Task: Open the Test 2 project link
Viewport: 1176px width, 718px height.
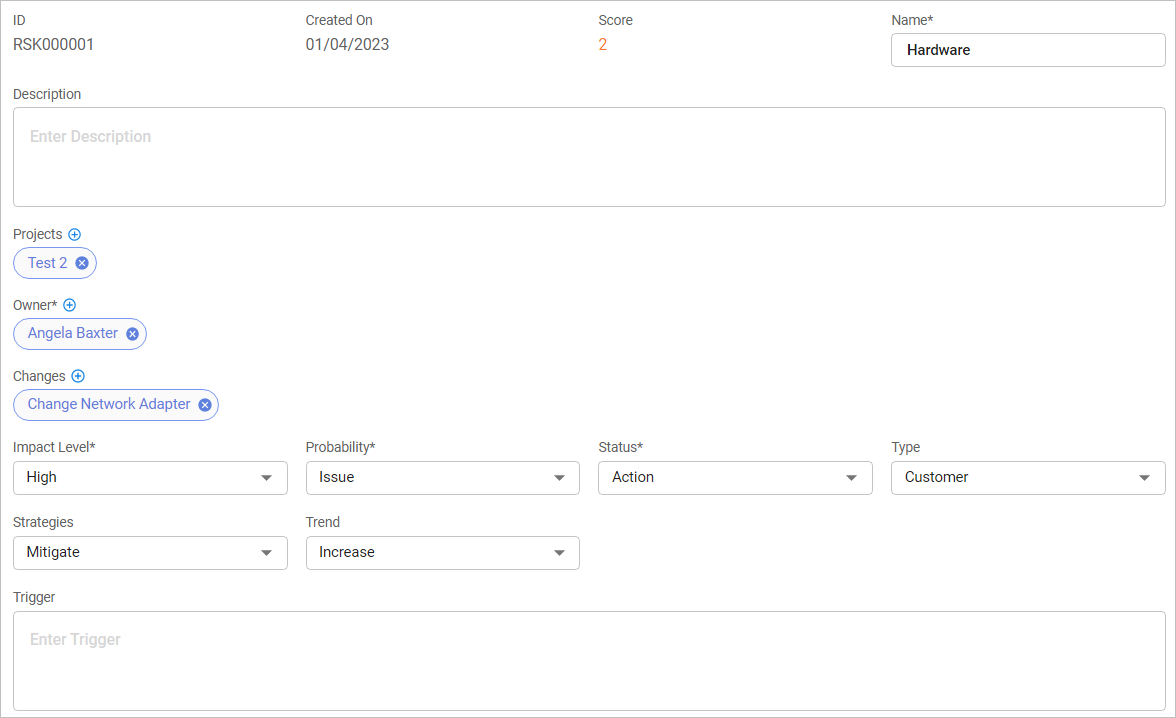Action: click(47, 263)
